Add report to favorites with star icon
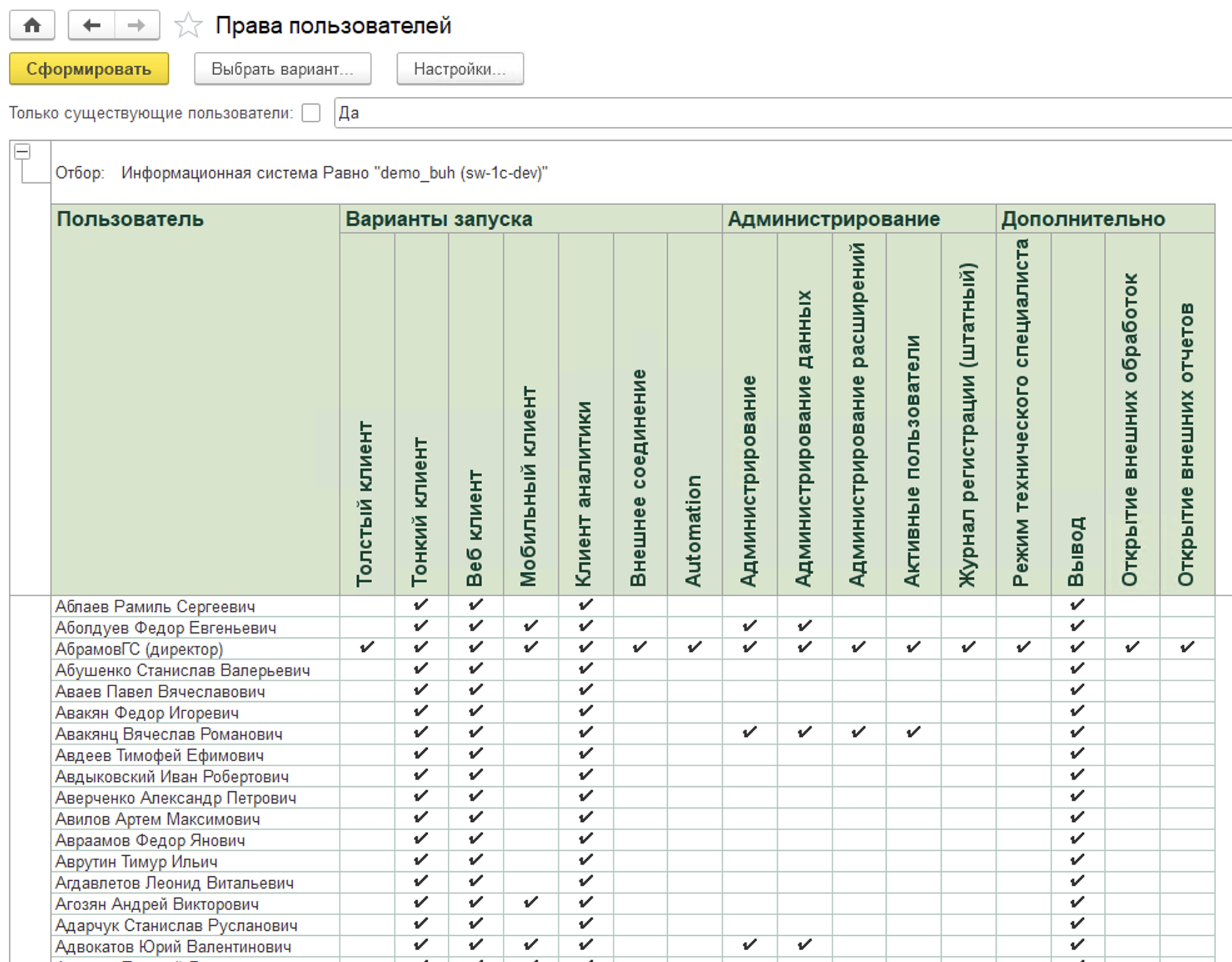The width and height of the screenshot is (1232, 962). click(x=188, y=26)
